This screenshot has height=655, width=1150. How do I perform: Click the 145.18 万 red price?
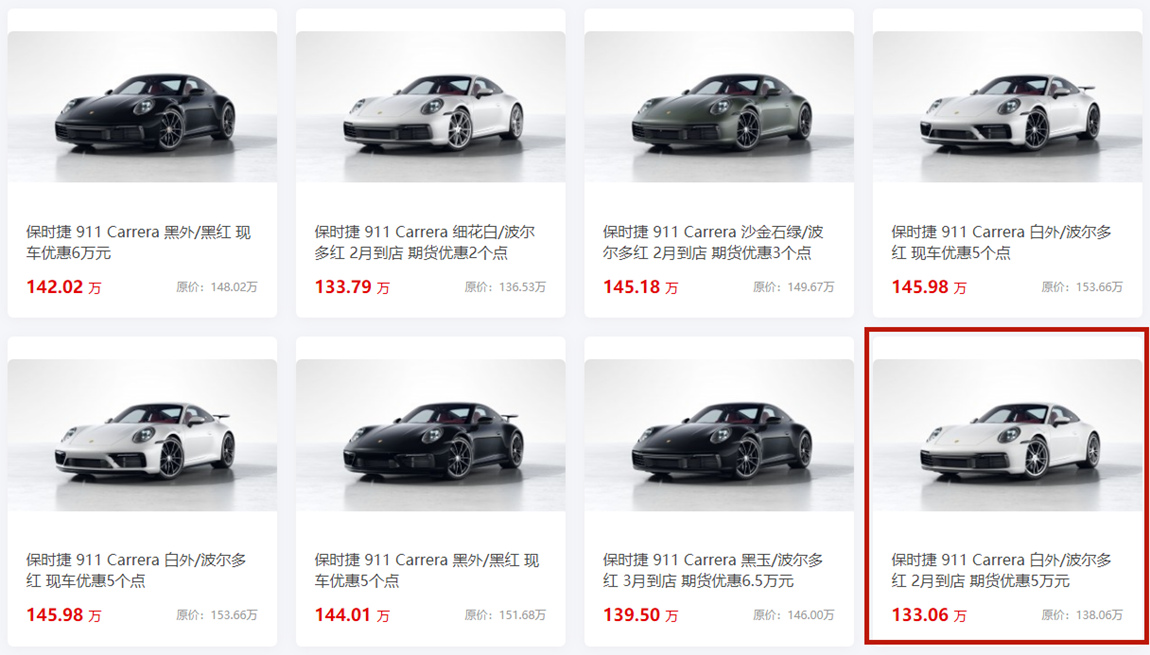coord(640,287)
